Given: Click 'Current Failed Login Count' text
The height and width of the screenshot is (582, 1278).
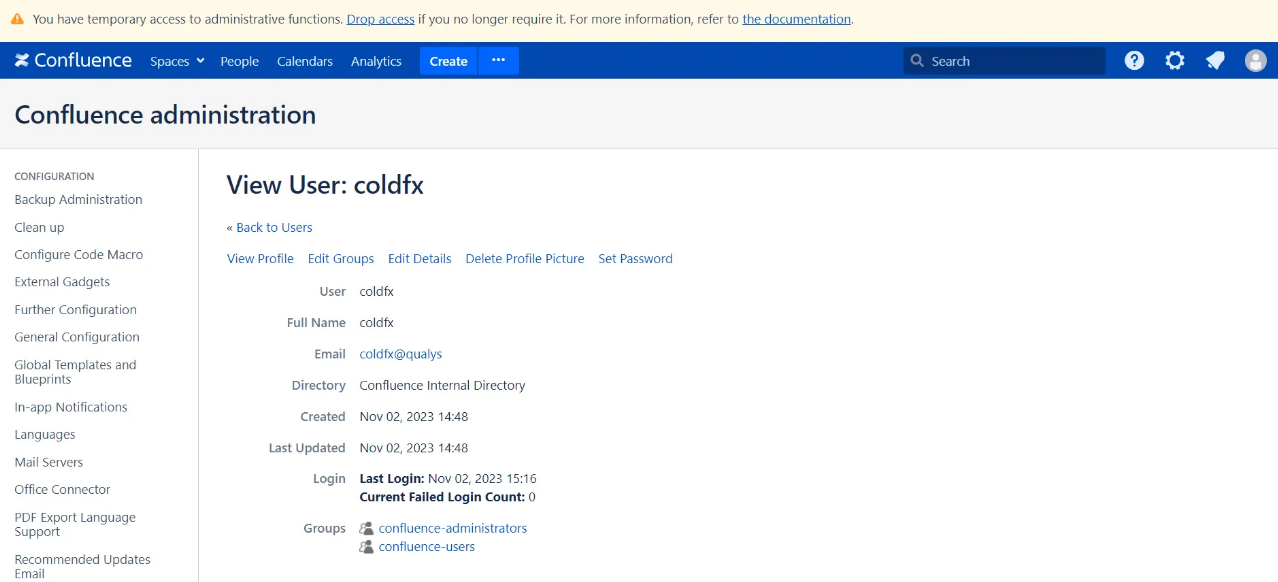Looking at the screenshot, I should pos(442,497).
